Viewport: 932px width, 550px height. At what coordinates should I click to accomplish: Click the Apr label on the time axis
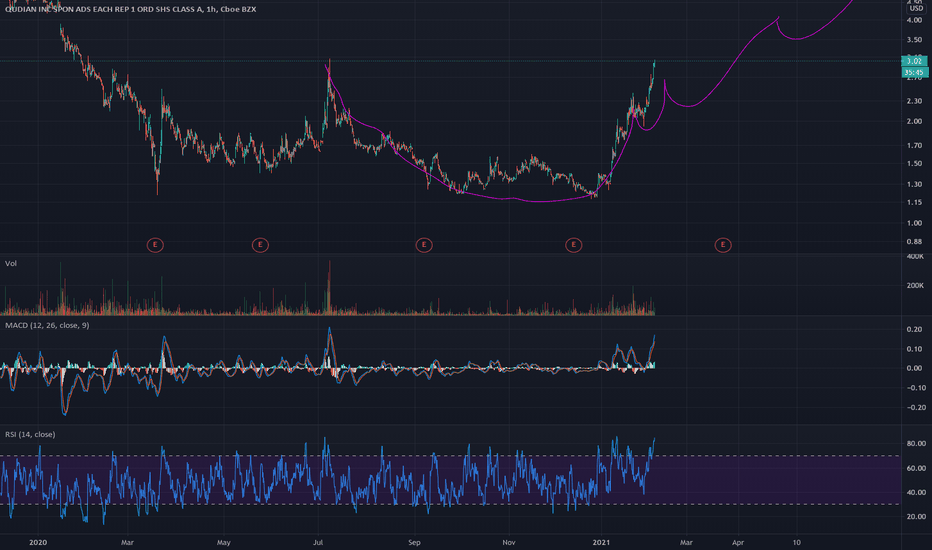(738, 542)
